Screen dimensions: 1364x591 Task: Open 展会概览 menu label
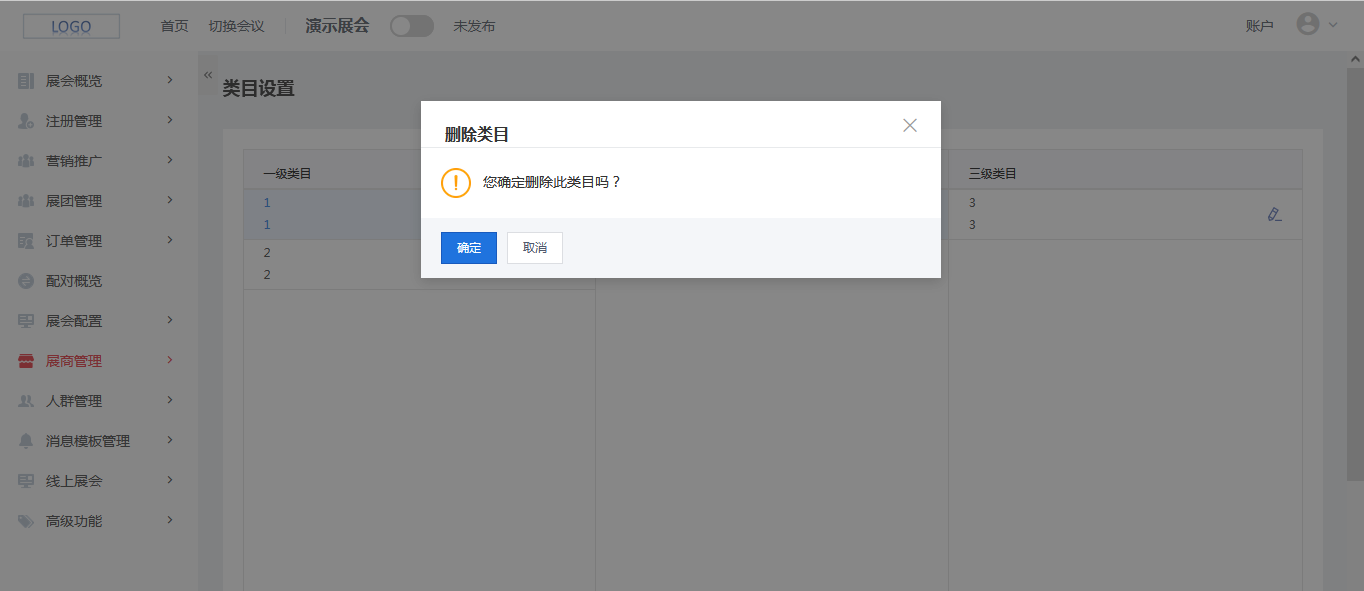pos(74,81)
